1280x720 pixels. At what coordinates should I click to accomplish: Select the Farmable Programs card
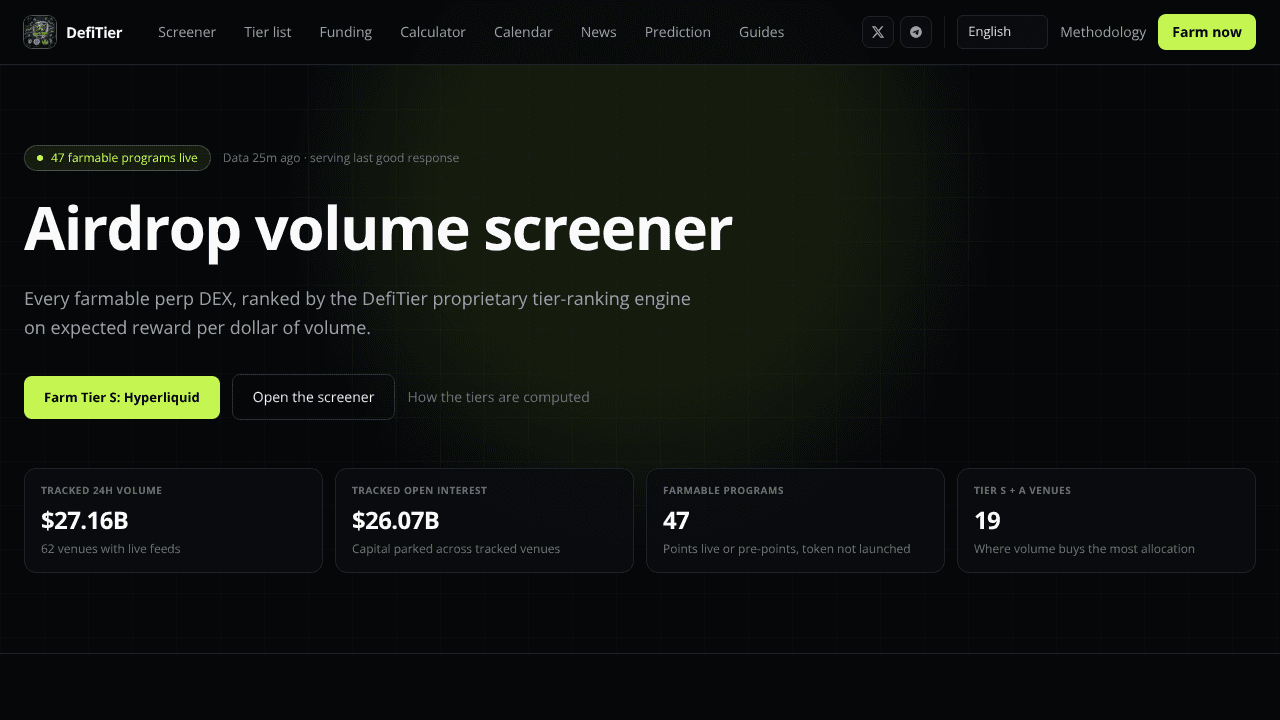795,520
